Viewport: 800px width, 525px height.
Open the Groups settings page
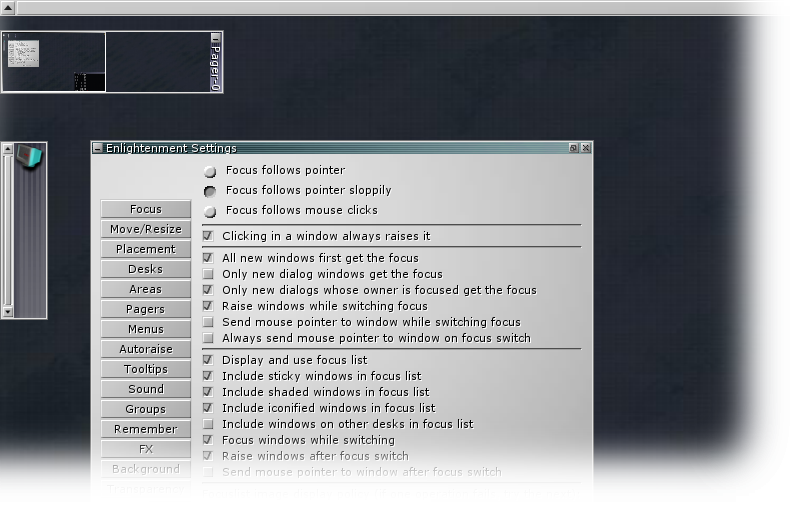pos(146,409)
